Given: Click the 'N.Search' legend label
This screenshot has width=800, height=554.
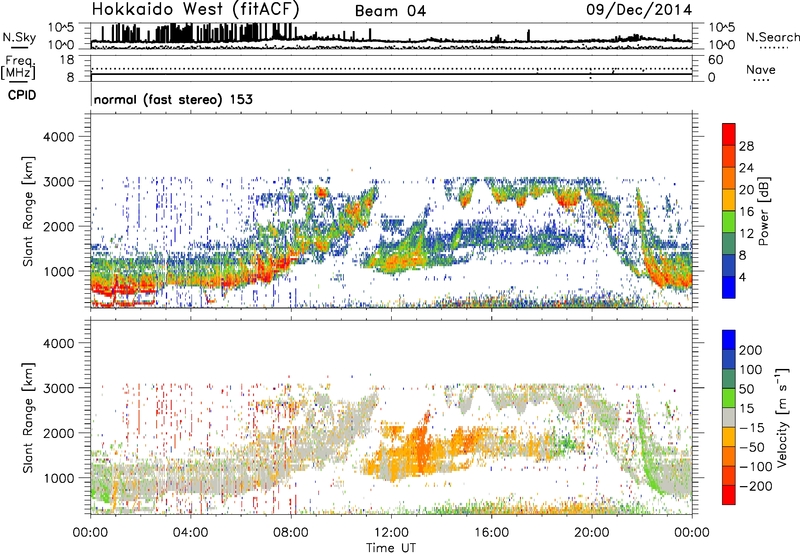Looking at the screenshot, I should (x=772, y=37).
